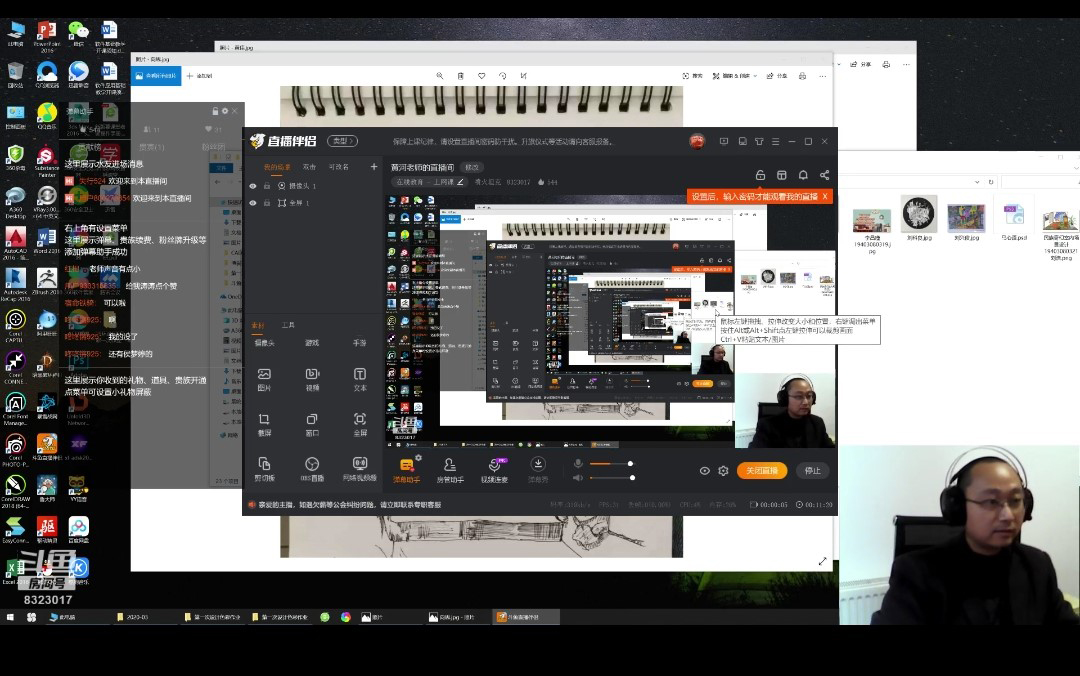
Task: Toggle visibility of 摄像头 1 source
Action: [x=253, y=186]
